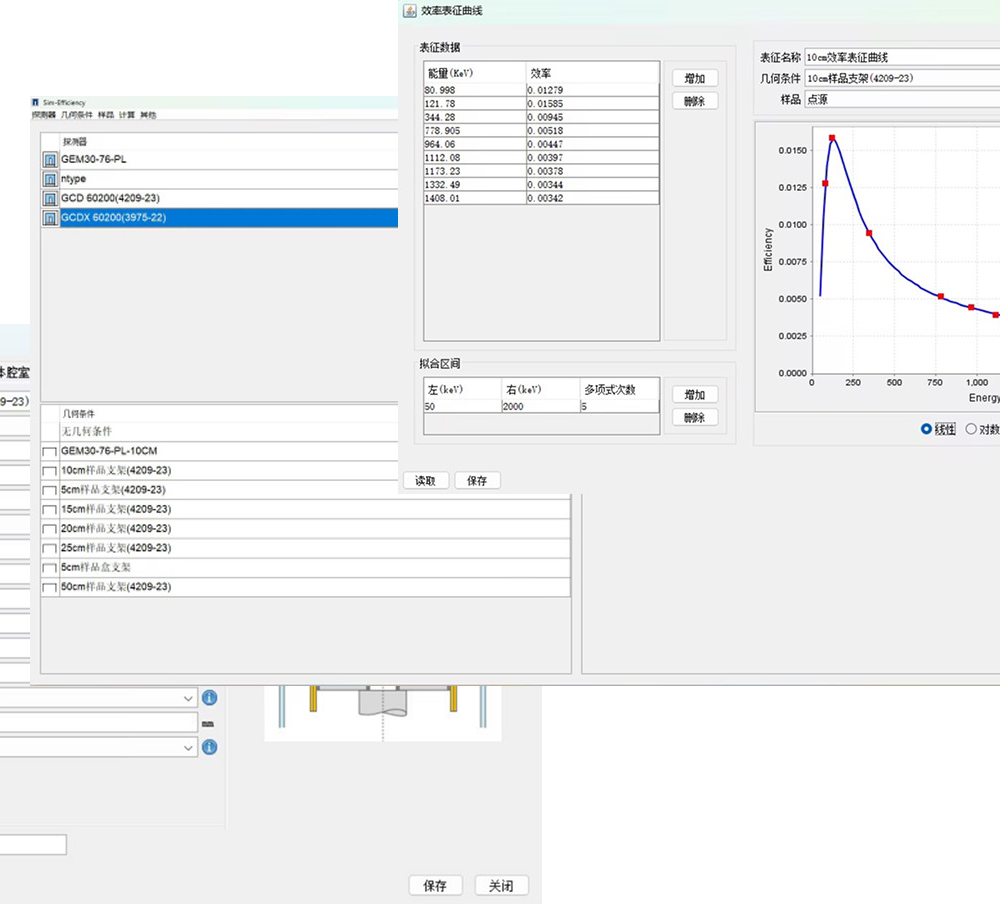The width and height of the screenshot is (1000, 904).
Task: Check the 5cm样品支架(4209-23) checkbox
Action: [49, 491]
